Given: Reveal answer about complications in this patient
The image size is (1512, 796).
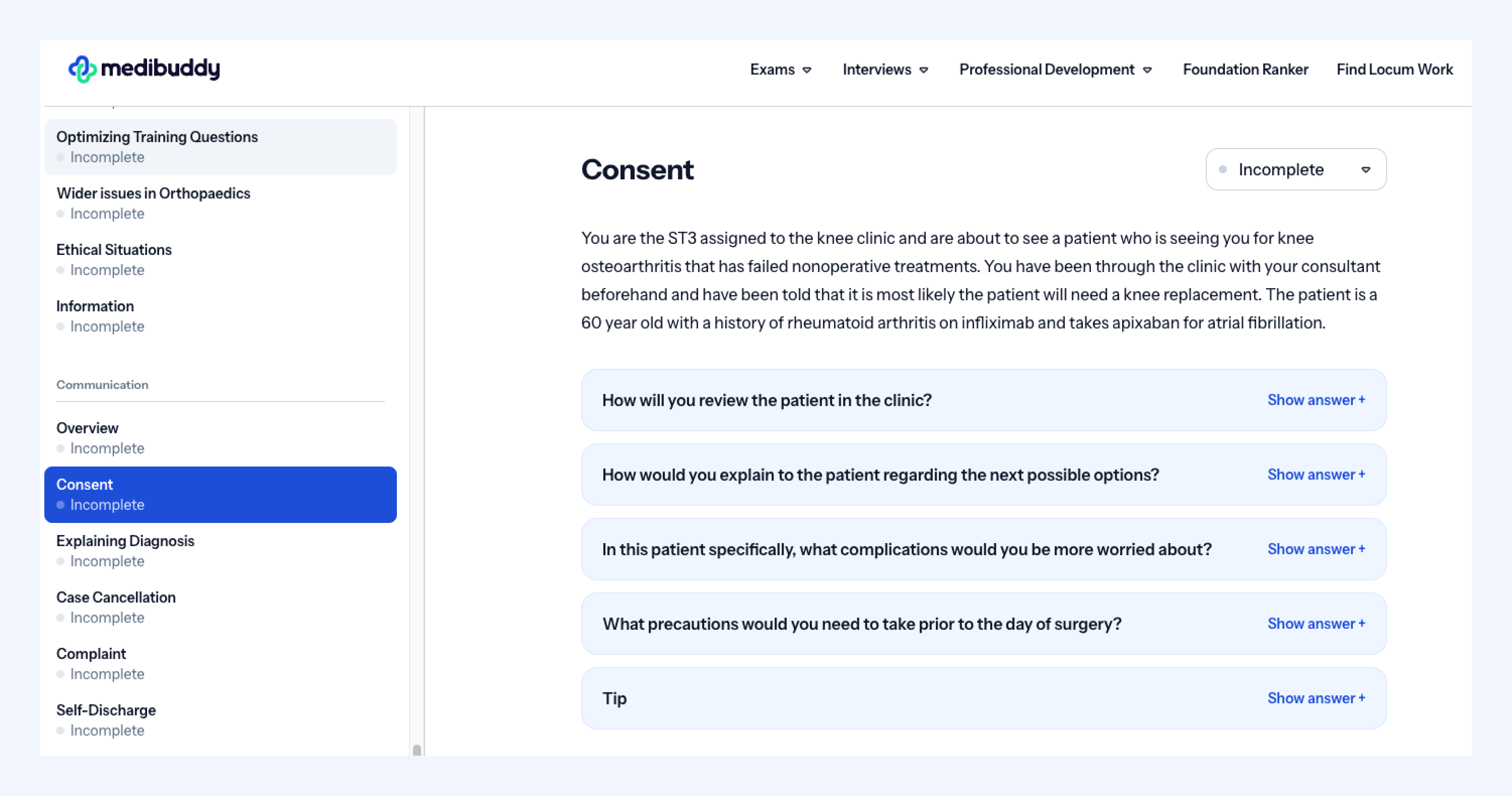Looking at the screenshot, I should click(x=1316, y=550).
